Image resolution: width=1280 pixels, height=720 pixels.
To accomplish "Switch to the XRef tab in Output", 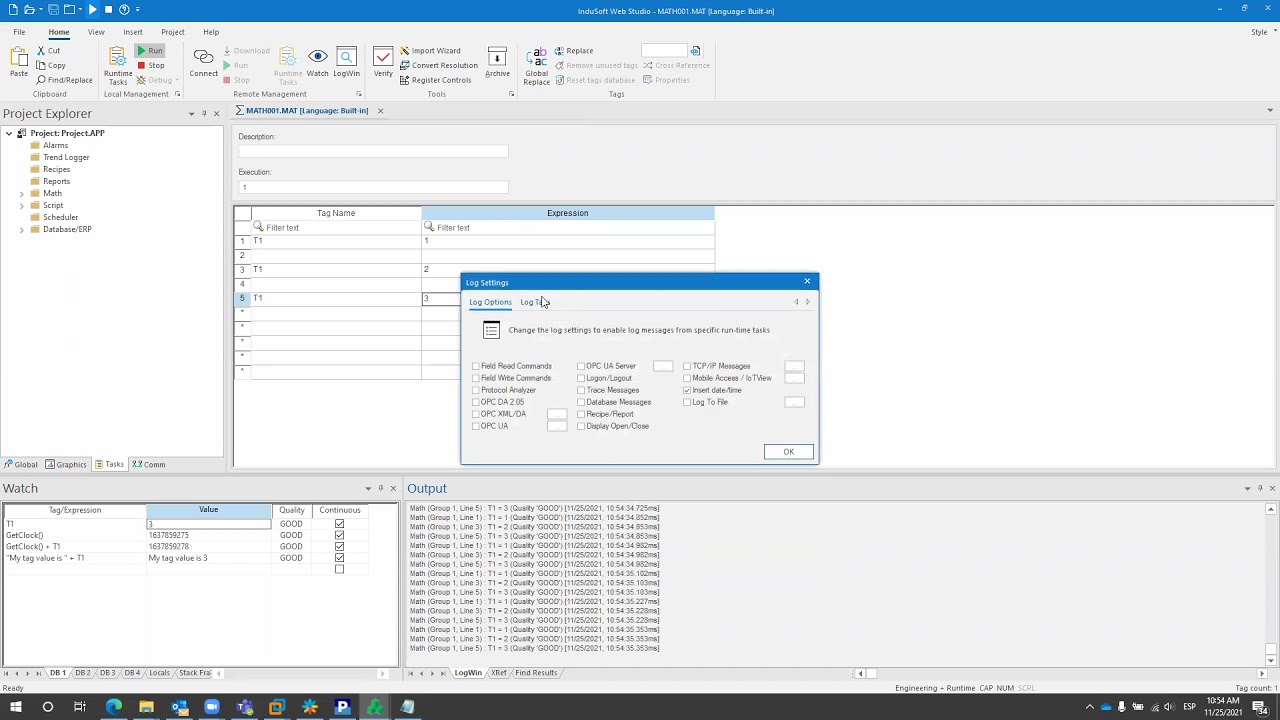I will 498,673.
